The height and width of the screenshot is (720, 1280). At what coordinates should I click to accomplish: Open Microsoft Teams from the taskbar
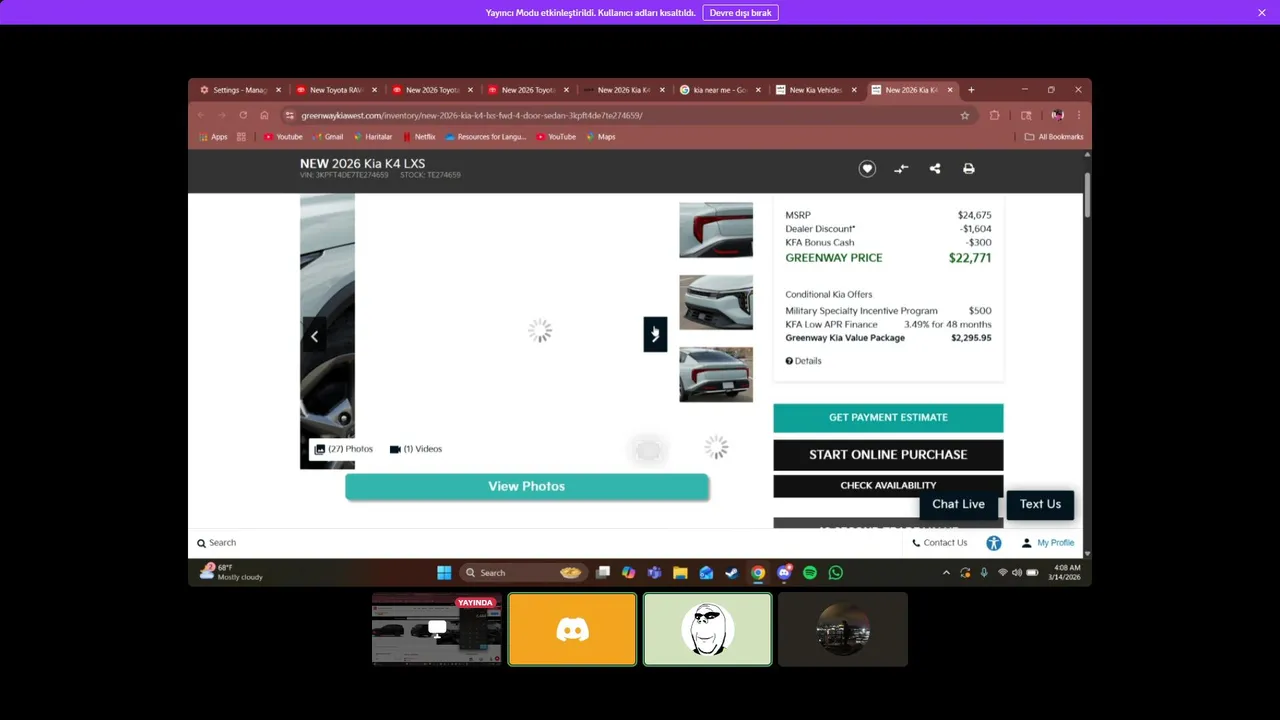pos(654,573)
